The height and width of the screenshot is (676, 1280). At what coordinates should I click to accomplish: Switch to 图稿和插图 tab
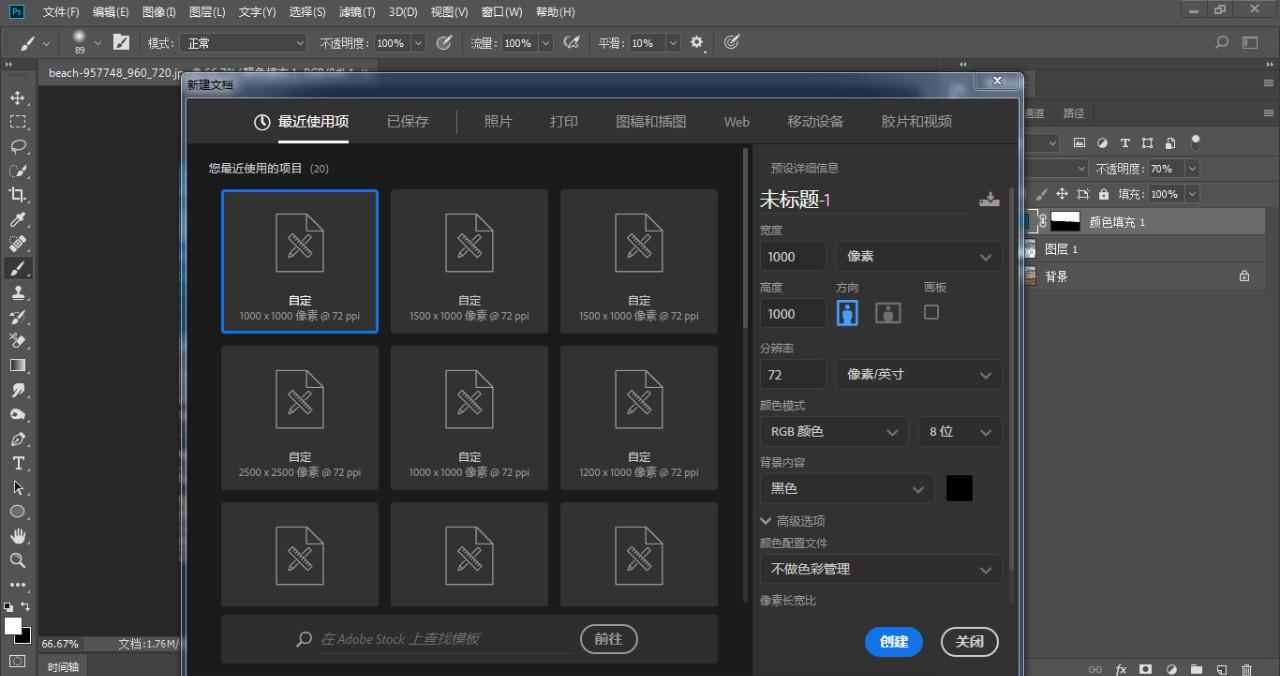click(651, 121)
